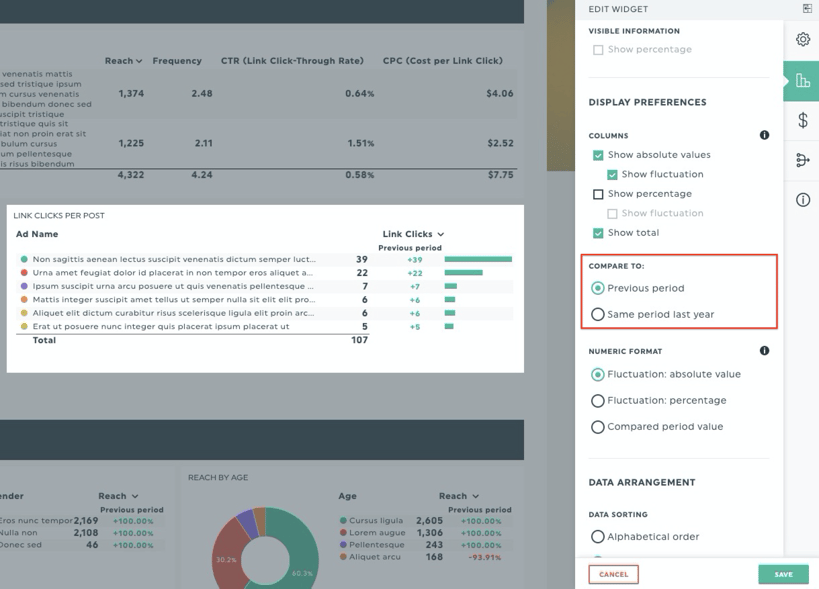
Task: Click the green Save button
Action: (x=783, y=574)
